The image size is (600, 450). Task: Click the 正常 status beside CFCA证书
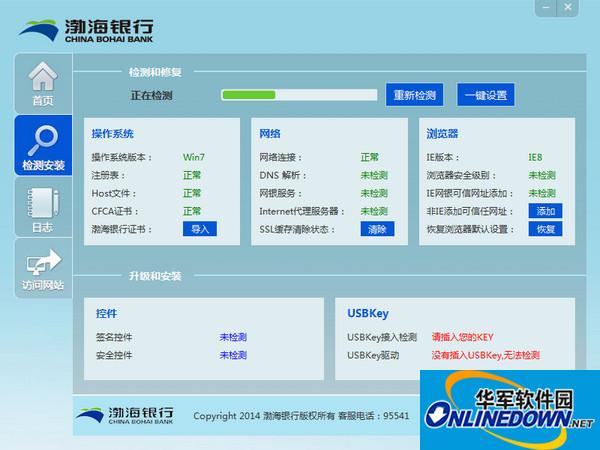point(192,211)
